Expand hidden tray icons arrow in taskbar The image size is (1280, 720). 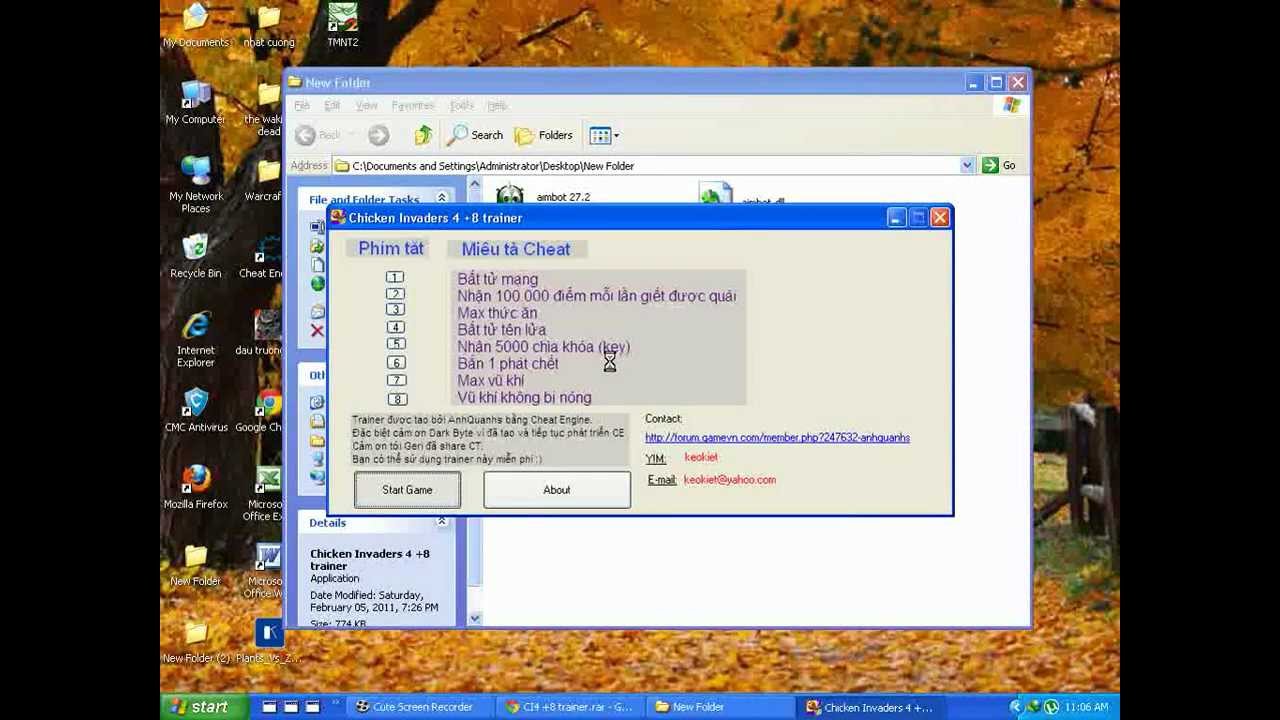click(1015, 707)
